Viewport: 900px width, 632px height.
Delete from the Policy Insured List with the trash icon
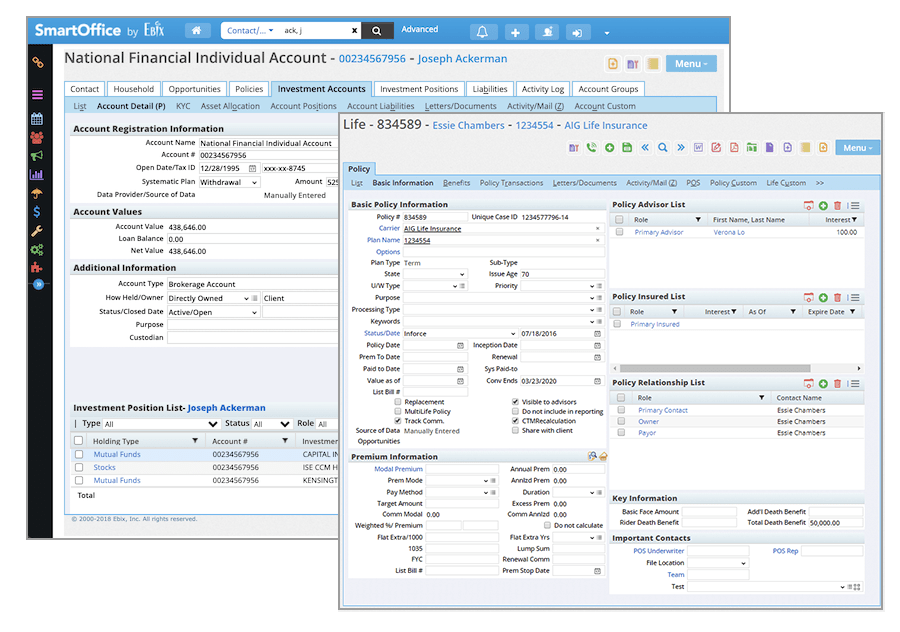click(838, 297)
